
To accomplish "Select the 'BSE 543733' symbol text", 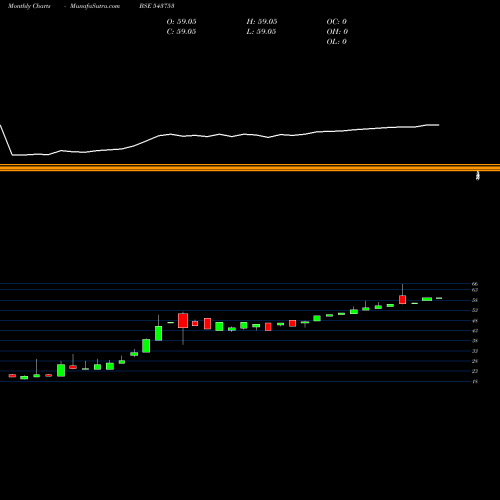I will tap(157, 6).
